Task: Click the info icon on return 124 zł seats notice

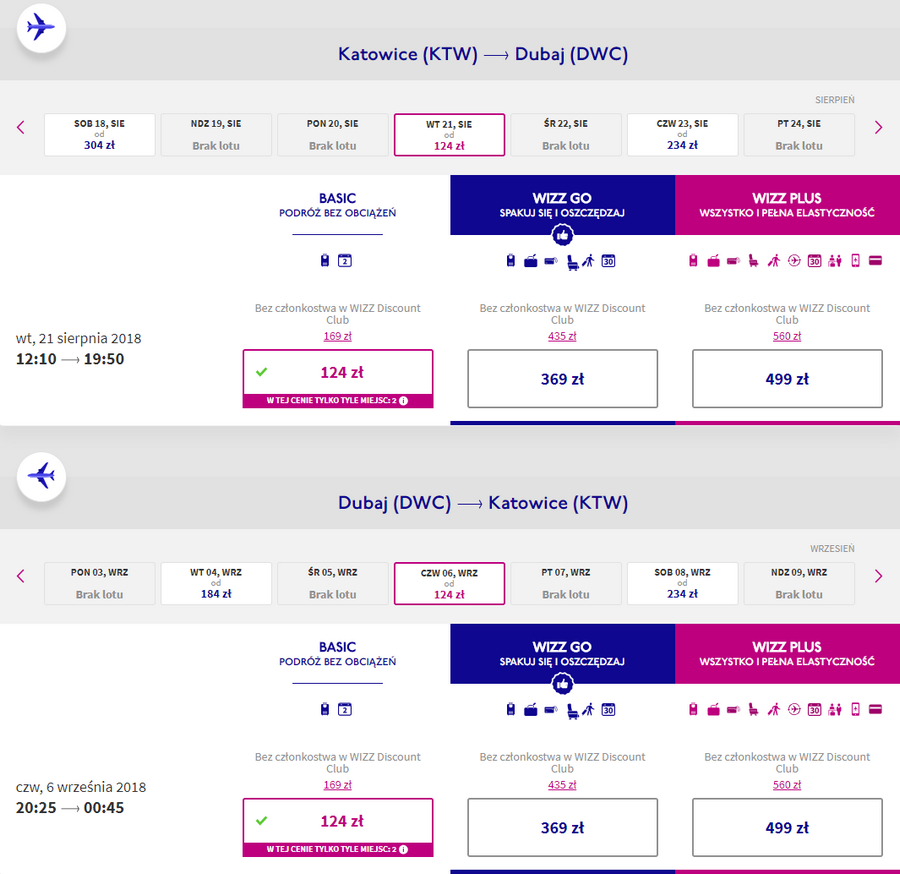Action: (x=404, y=849)
